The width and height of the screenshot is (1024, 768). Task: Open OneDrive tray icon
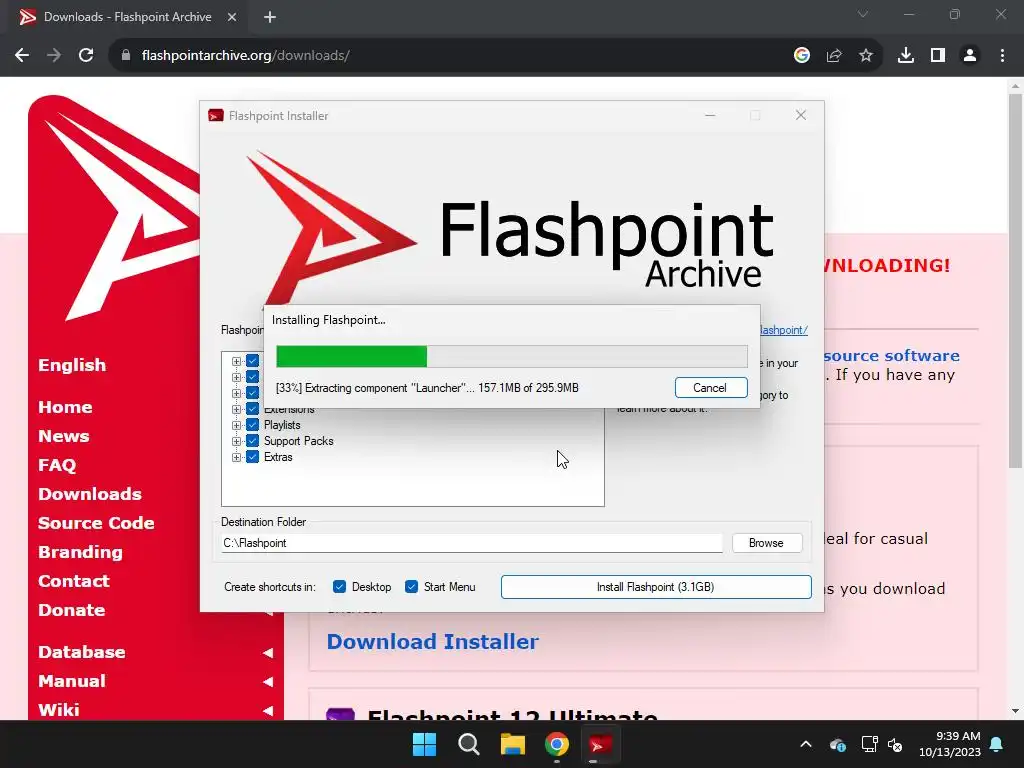[x=837, y=744]
